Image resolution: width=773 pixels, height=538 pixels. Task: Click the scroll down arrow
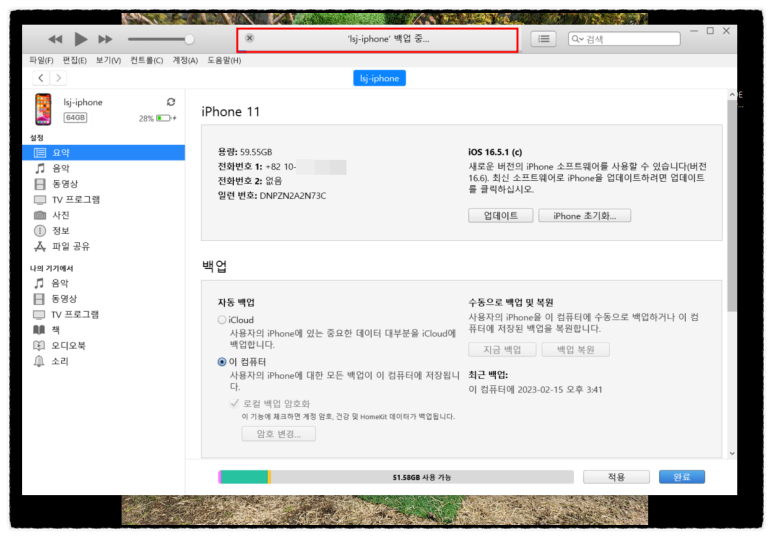732,453
